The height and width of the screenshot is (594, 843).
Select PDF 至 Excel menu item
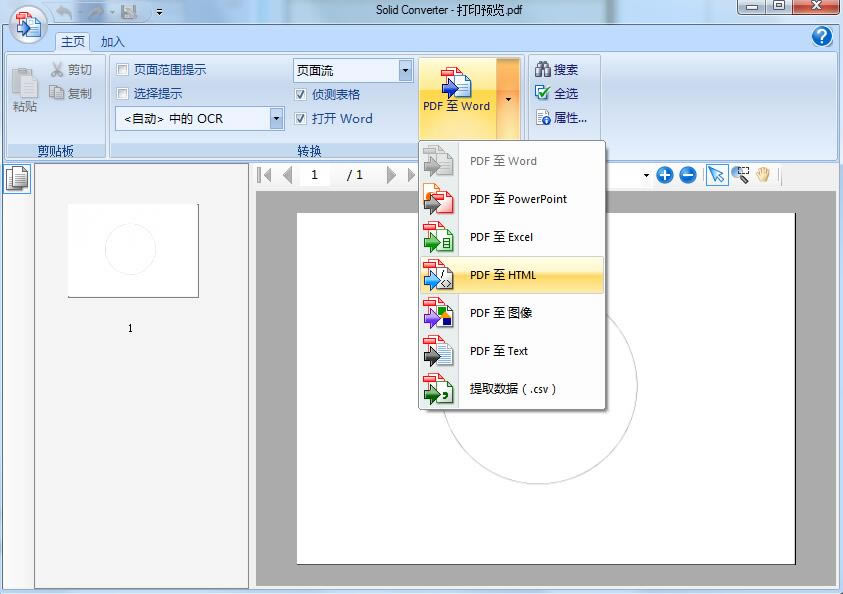512,237
